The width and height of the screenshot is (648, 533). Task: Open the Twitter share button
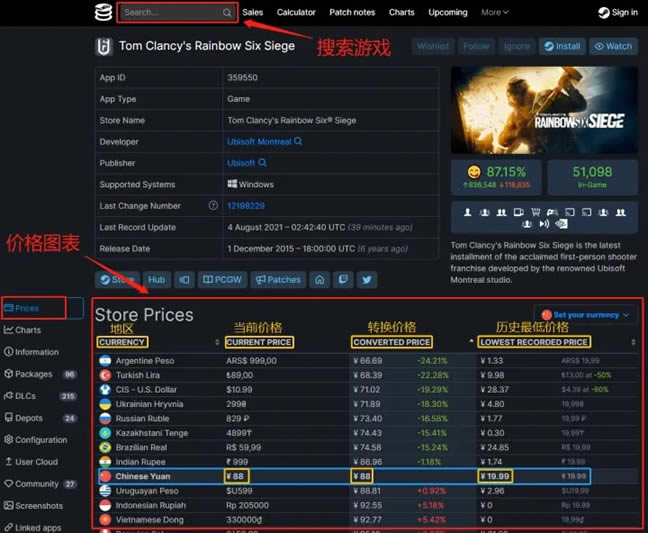pyautogui.click(x=367, y=280)
